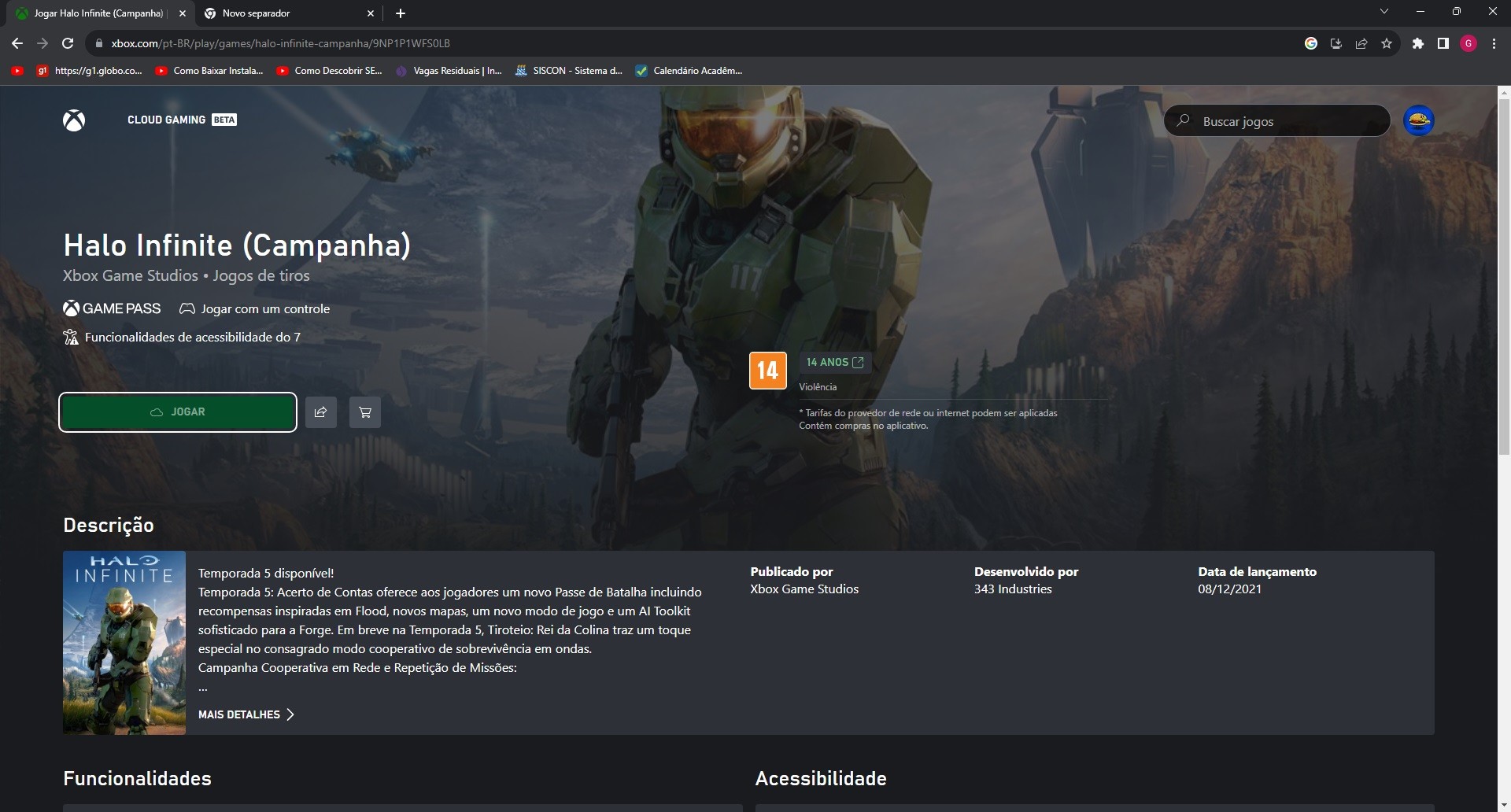Open Como Descobrir SE bookmark
The height and width of the screenshot is (812, 1511).
330,71
